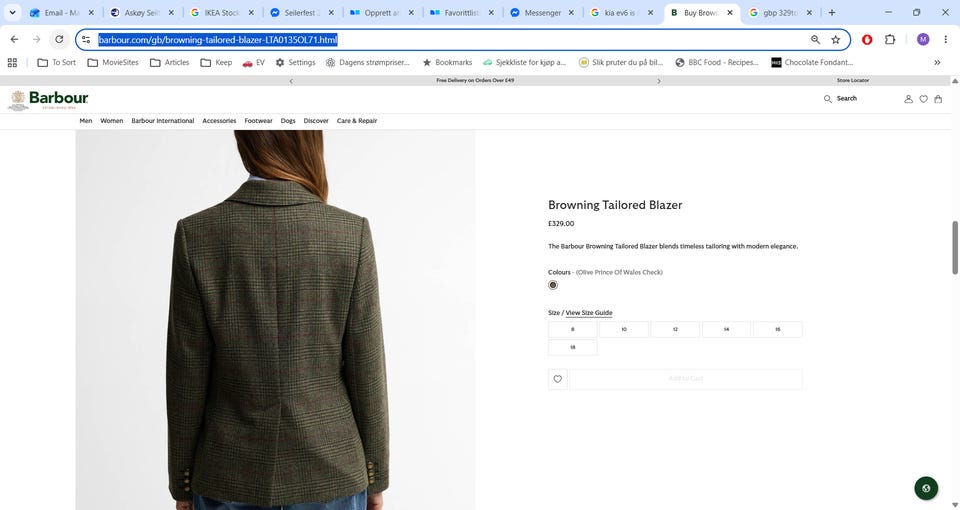Open the Store Locator link

[x=853, y=80]
